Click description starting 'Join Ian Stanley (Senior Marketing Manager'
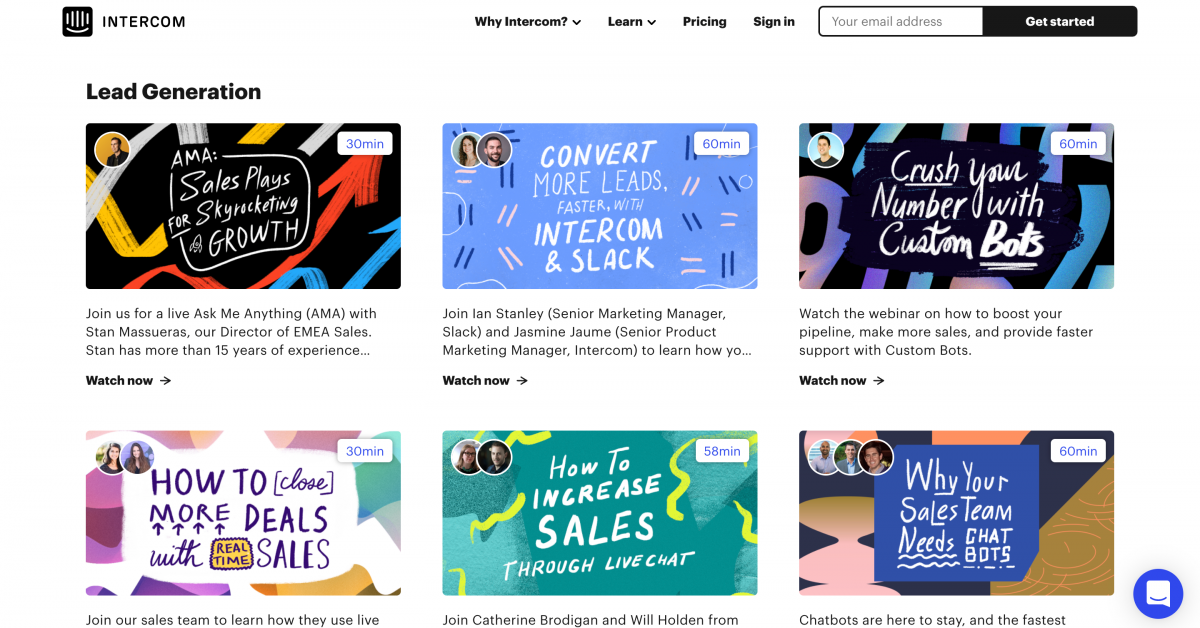Screen dimensions: 1200x628 597,332
